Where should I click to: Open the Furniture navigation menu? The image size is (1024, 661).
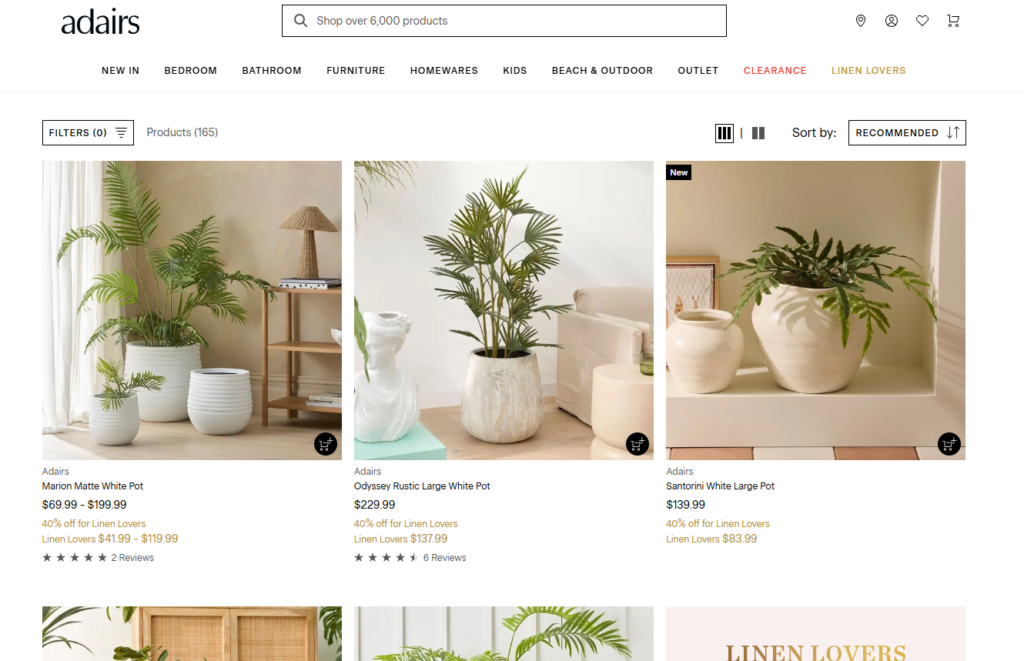[356, 71]
